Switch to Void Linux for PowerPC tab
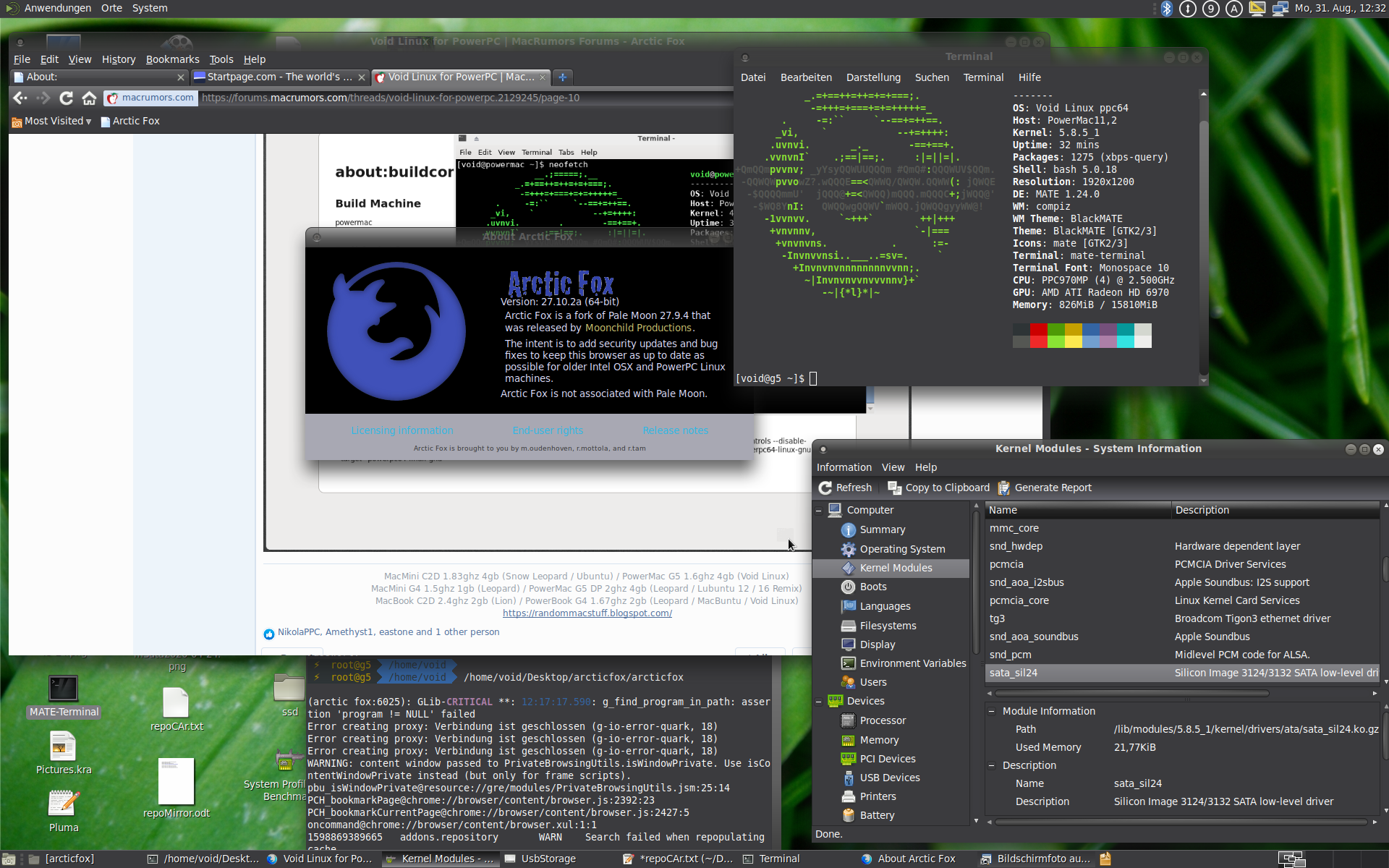1389x868 pixels. (460, 77)
